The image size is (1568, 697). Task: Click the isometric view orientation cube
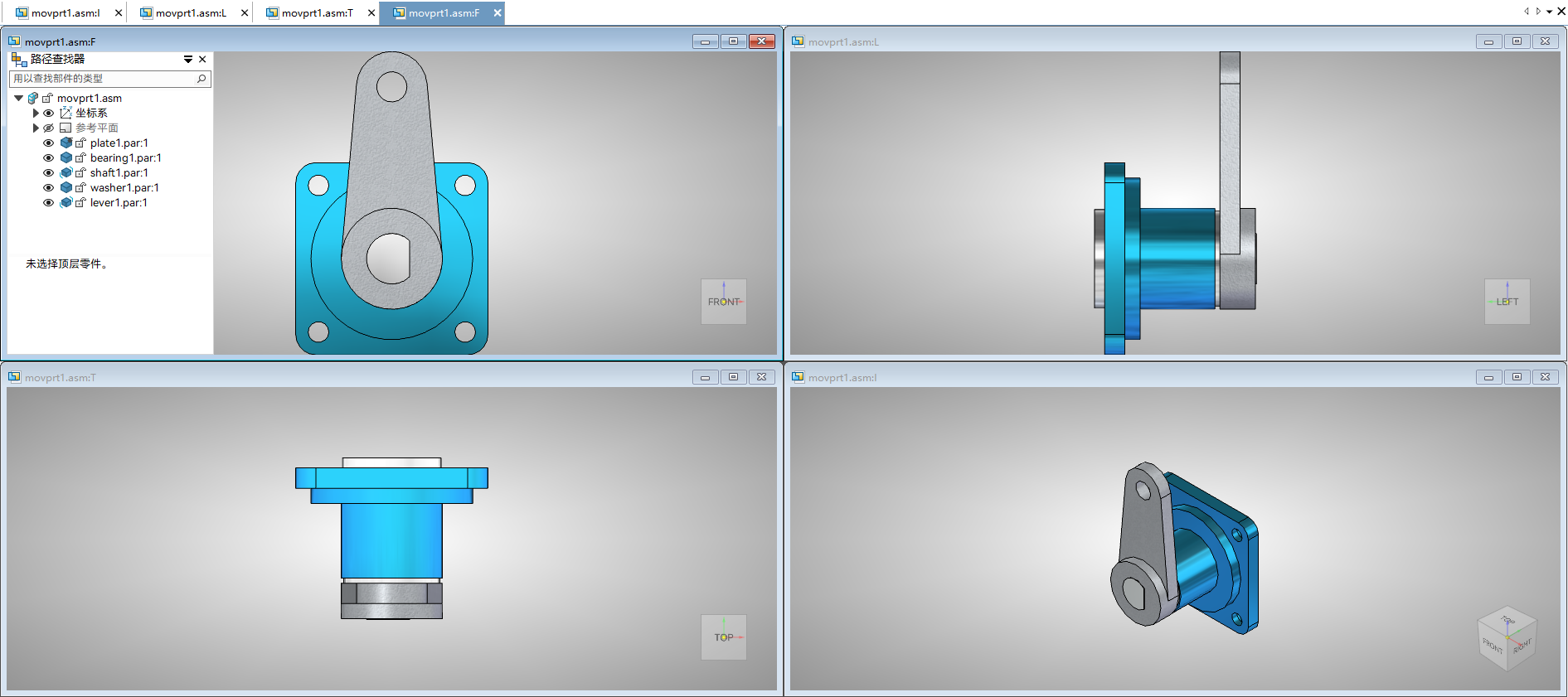(x=1507, y=638)
